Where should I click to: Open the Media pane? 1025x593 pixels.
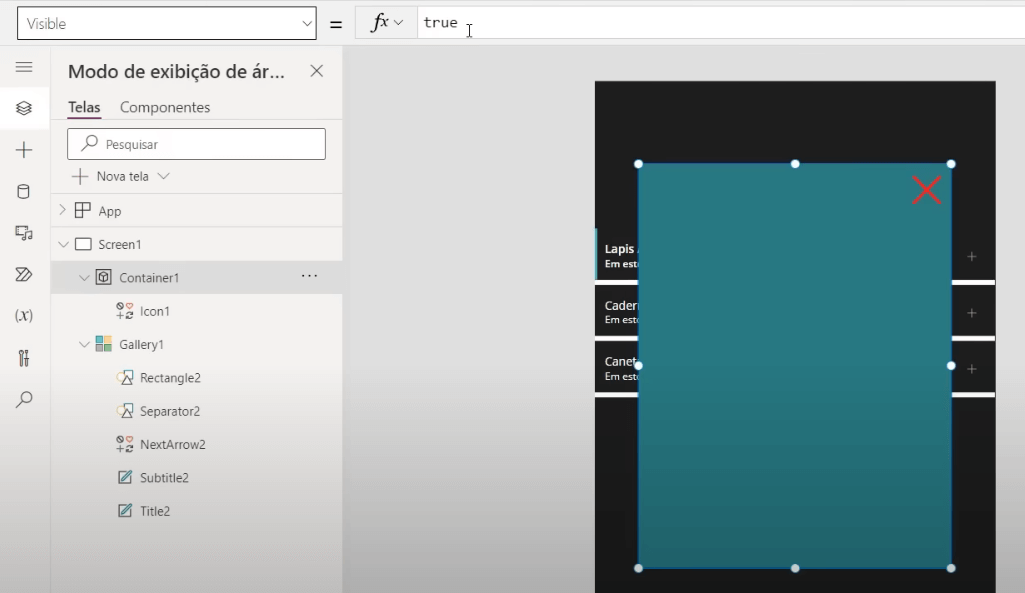pyautogui.click(x=25, y=232)
